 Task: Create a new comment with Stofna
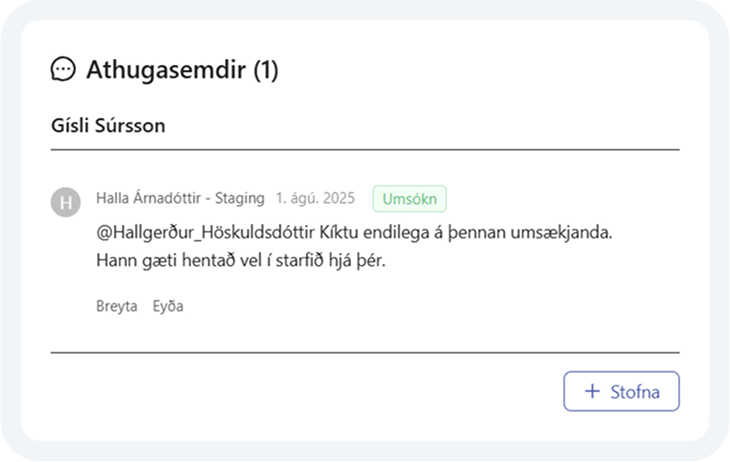(x=622, y=391)
